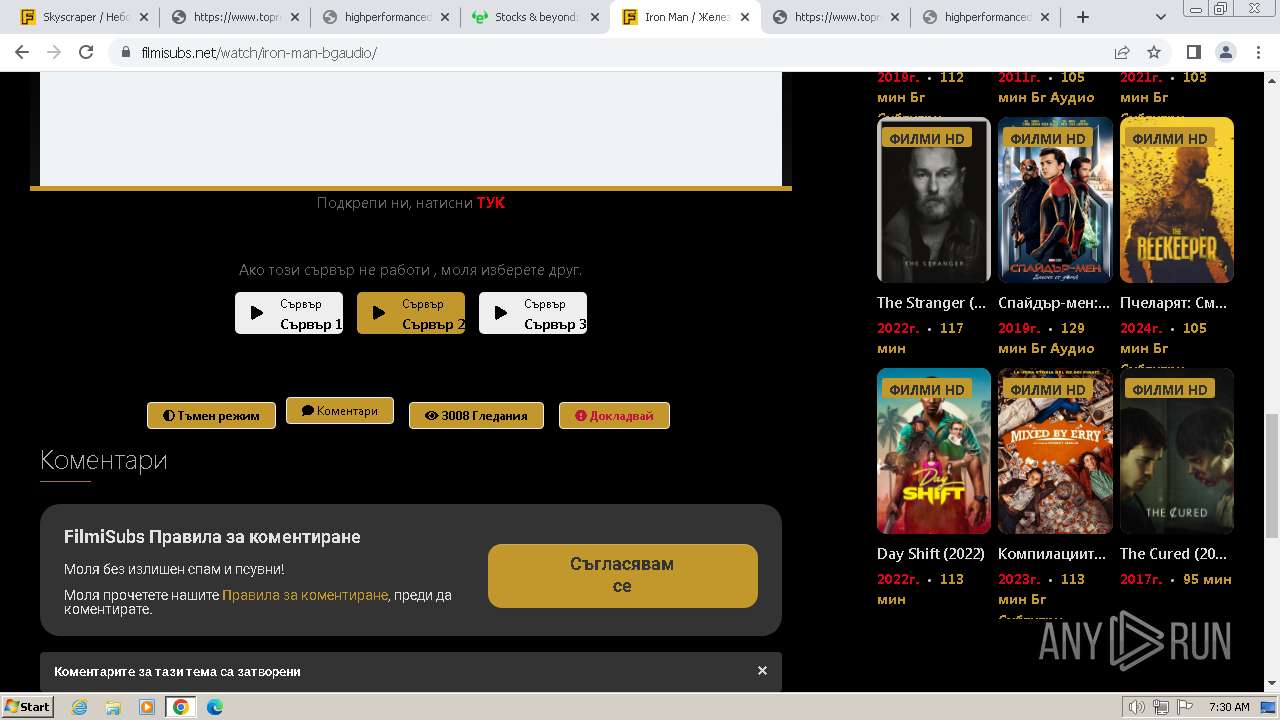Open the share page icon in address bar
This screenshot has width=1280, height=720.
(x=1122, y=52)
